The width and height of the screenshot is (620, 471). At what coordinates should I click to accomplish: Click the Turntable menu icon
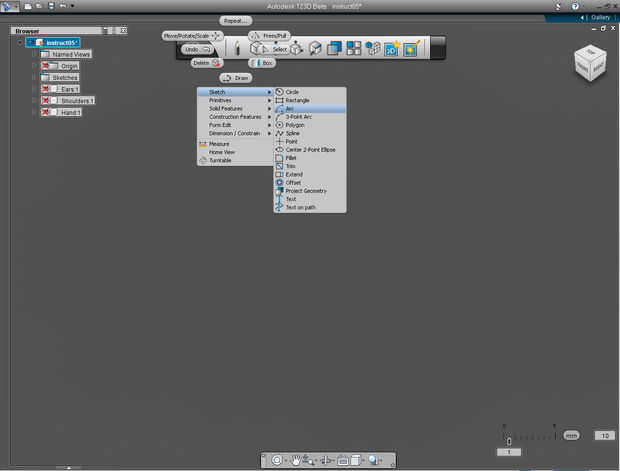point(203,161)
